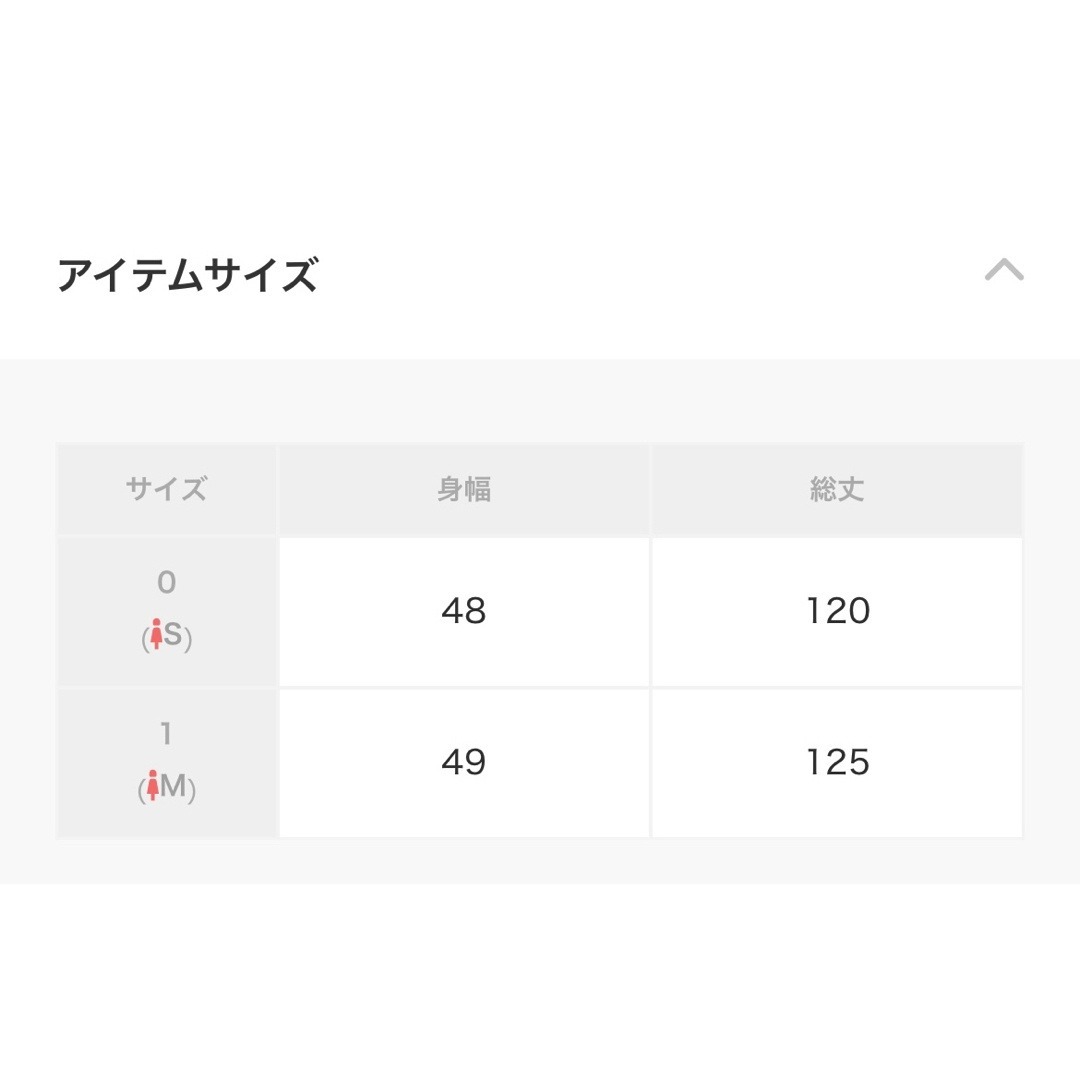Screen dimensions: 1080x1080
Task: Click gray area below the size table
Action: point(540,862)
